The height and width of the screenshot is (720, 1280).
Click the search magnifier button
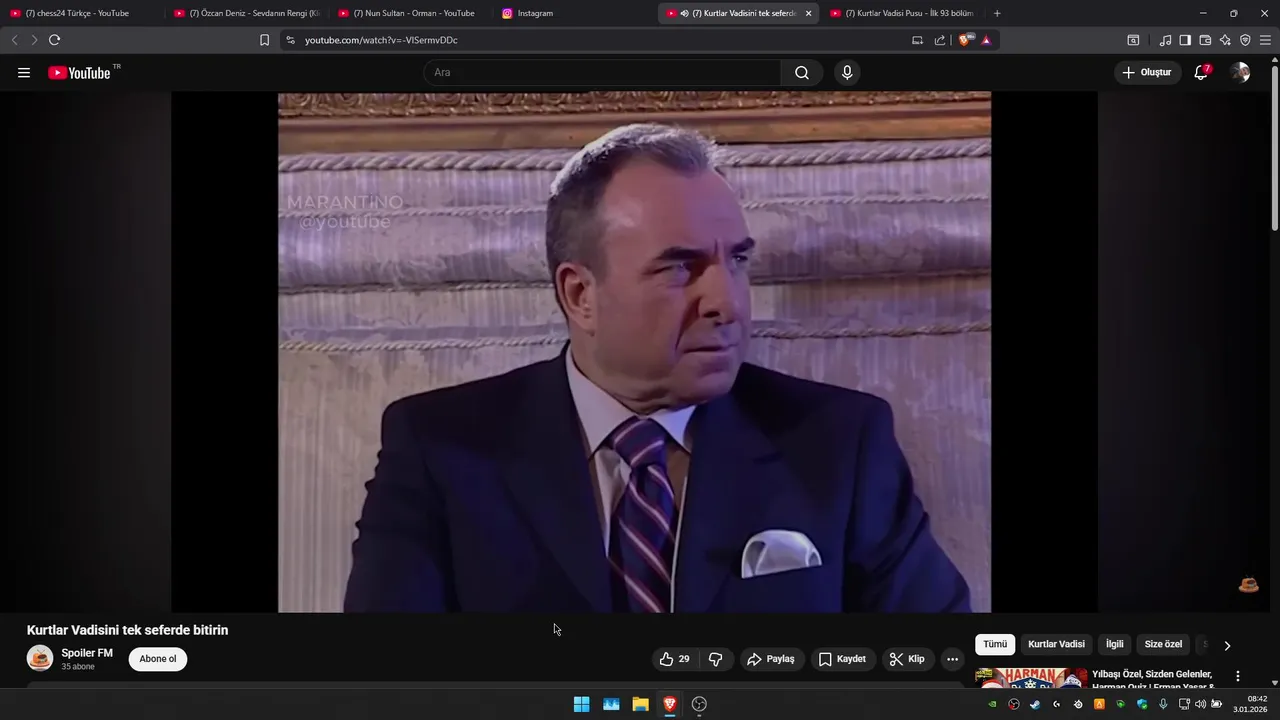point(802,72)
